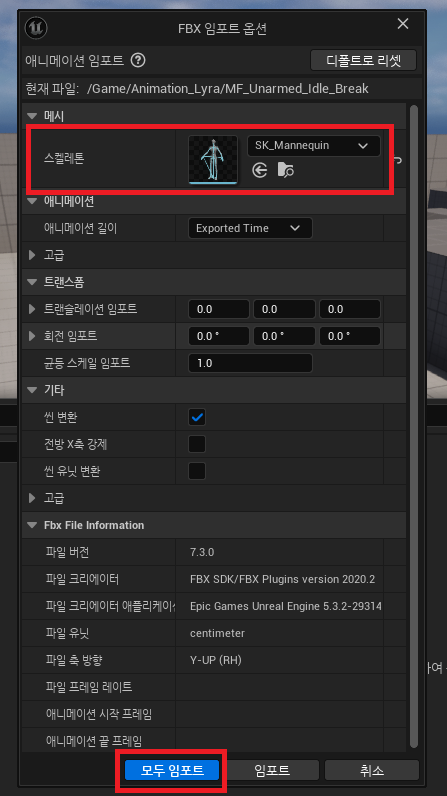Click the 애니메이션 시작 프레임 label
The image size is (447, 796).
click(98, 714)
